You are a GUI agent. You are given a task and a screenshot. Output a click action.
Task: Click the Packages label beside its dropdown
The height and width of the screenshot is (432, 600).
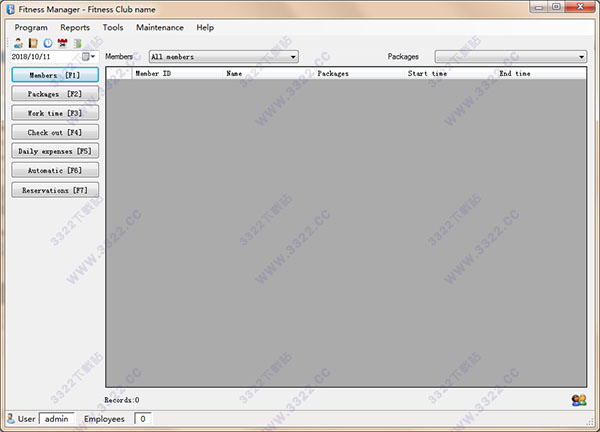(x=403, y=57)
